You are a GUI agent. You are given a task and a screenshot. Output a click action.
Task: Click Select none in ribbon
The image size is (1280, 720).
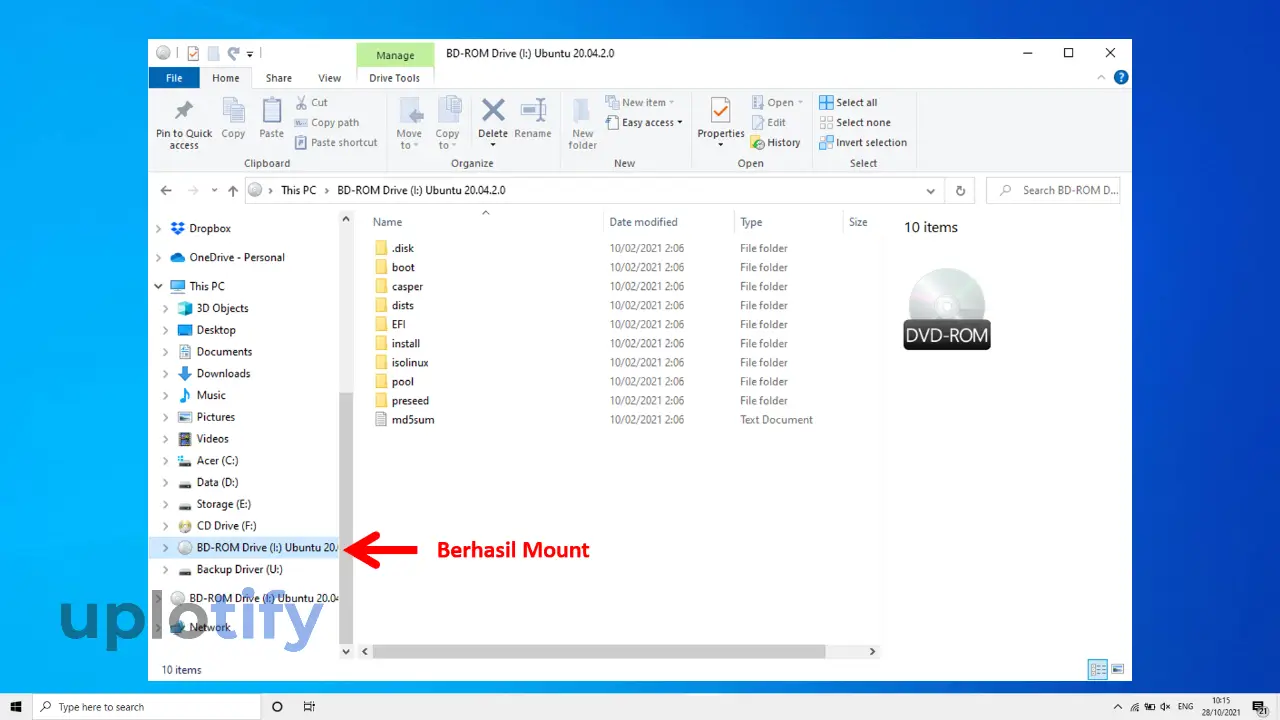coord(854,122)
